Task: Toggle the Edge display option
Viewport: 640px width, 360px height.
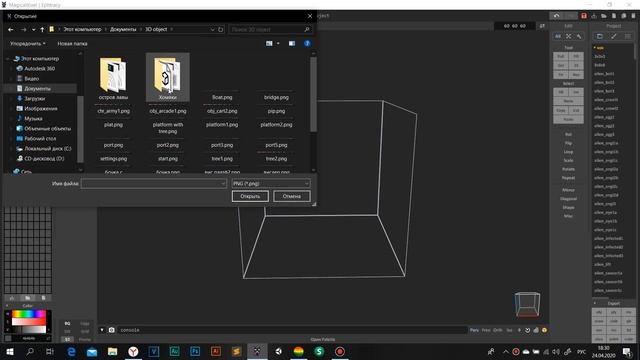Action: 84,323
